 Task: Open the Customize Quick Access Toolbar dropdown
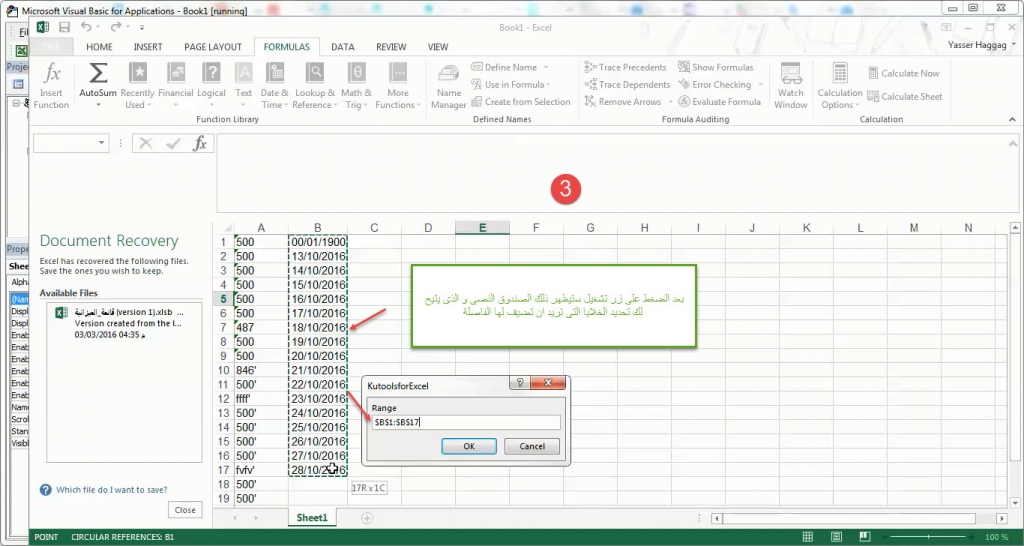click(x=142, y=27)
